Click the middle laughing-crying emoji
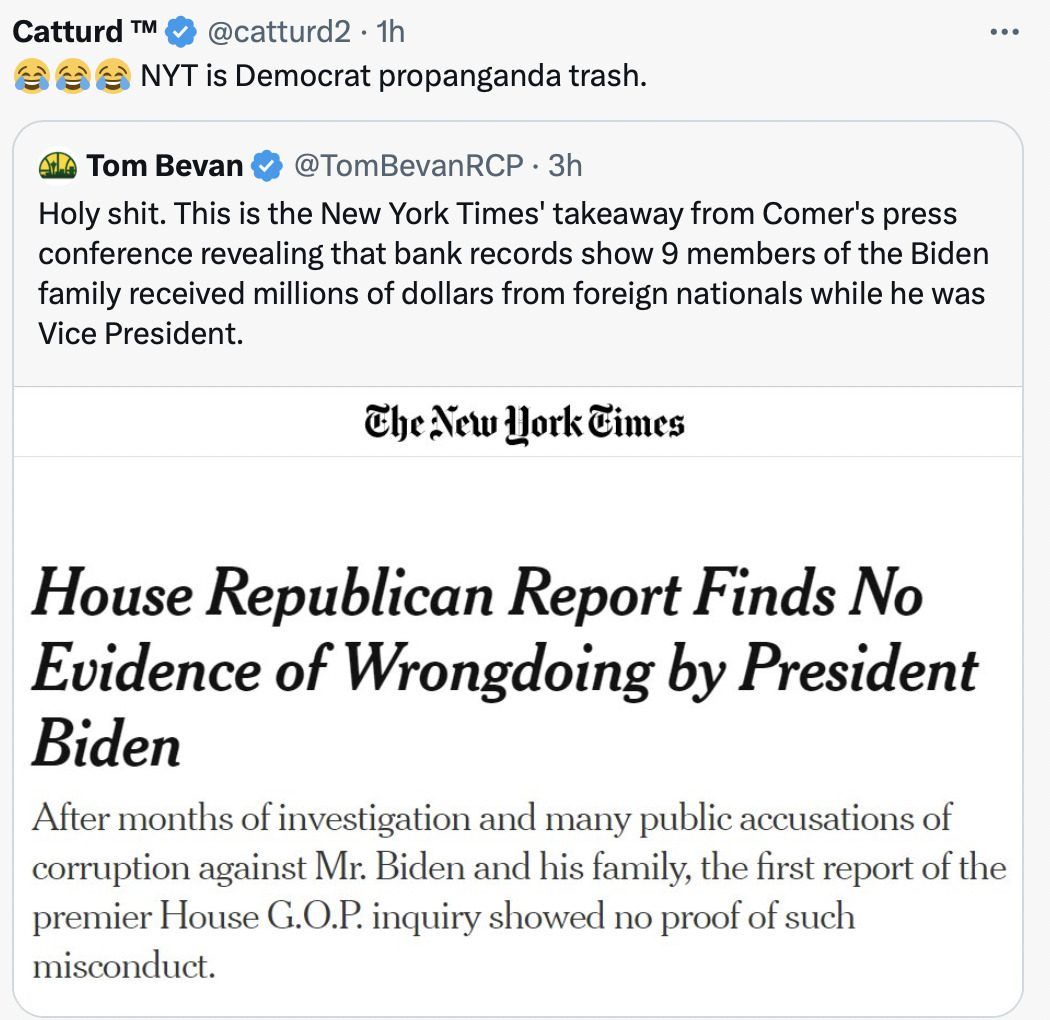 tap(72, 76)
